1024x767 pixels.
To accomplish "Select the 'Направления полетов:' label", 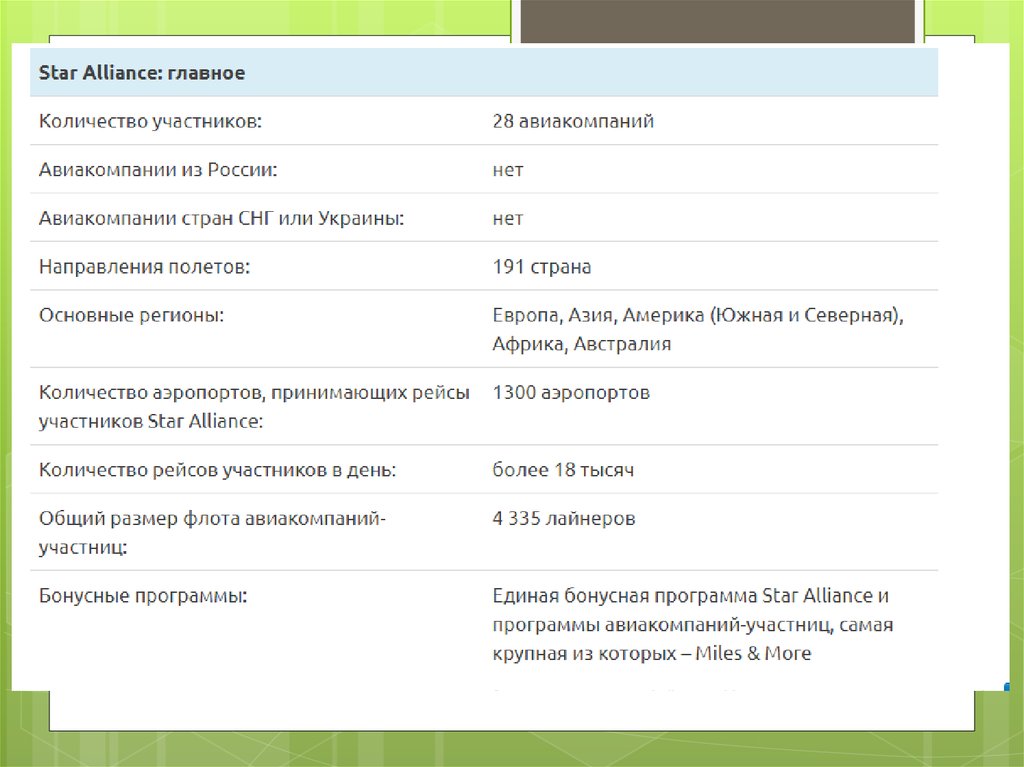I will [x=144, y=267].
